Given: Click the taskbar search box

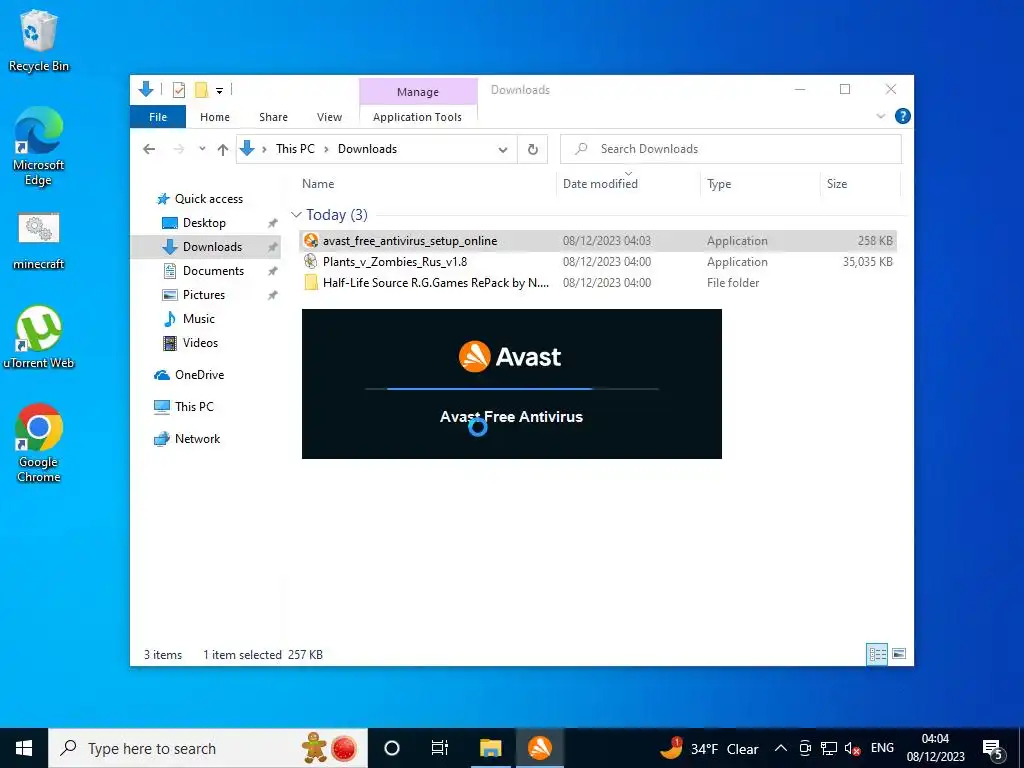Looking at the screenshot, I should (x=208, y=748).
